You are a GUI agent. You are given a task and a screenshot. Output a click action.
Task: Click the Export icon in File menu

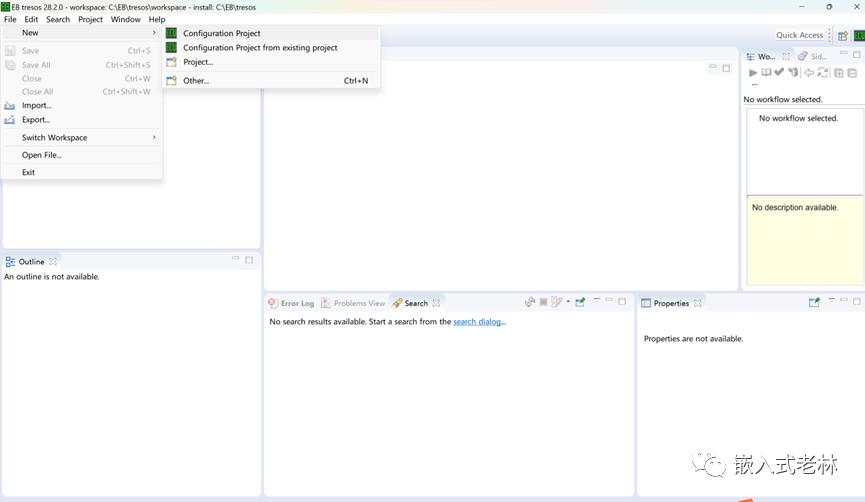tap(10, 120)
